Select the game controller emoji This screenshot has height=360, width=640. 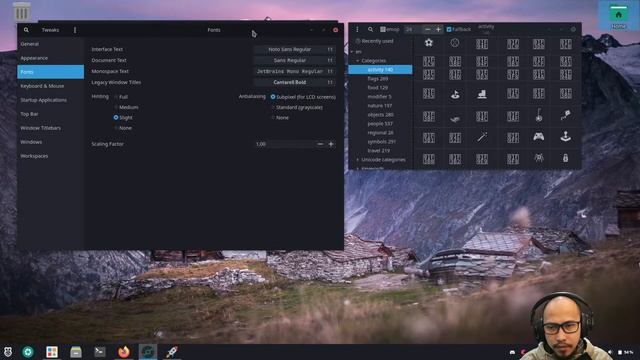point(539,137)
